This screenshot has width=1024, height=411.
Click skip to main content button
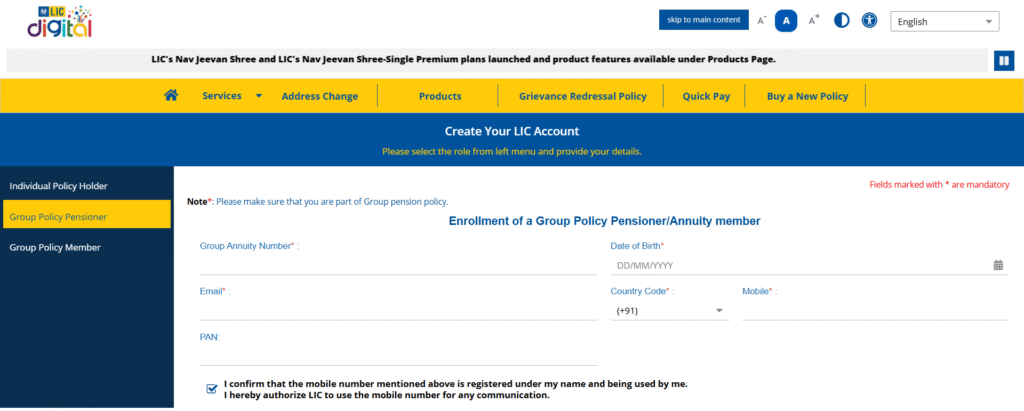pos(703,20)
